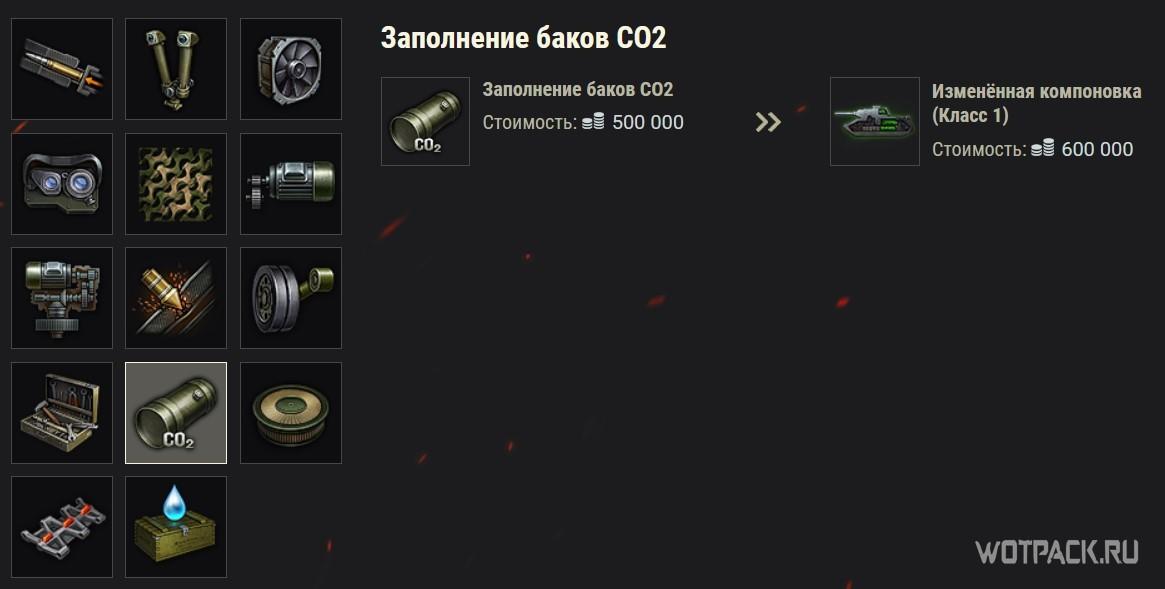Select the gun laying drive motor icon
The width and height of the screenshot is (1165, 589).
click(291, 183)
